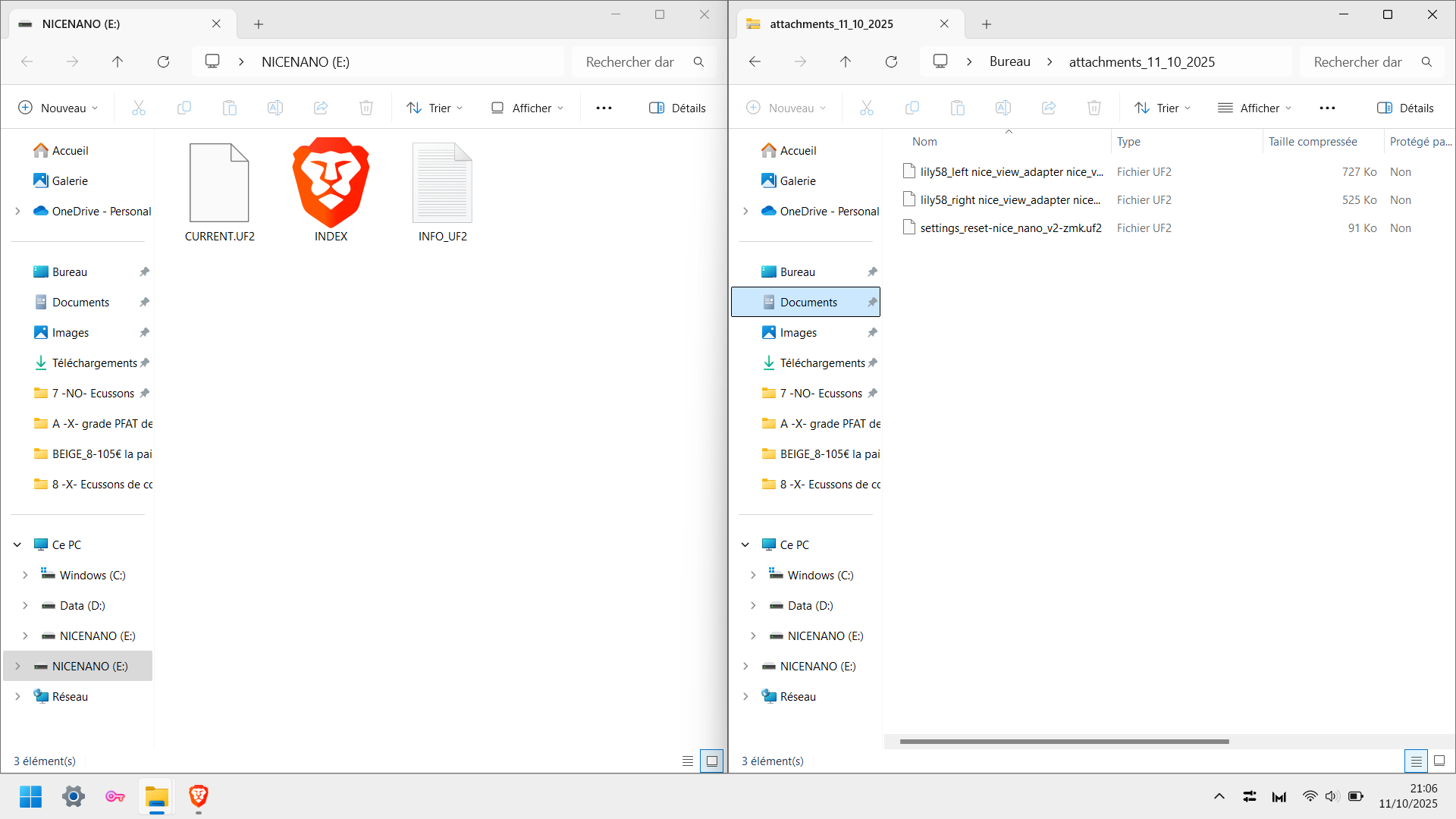The image size is (1456, 819).
Task: Switch to details list view in attachments status bar
Action: 1416,761
